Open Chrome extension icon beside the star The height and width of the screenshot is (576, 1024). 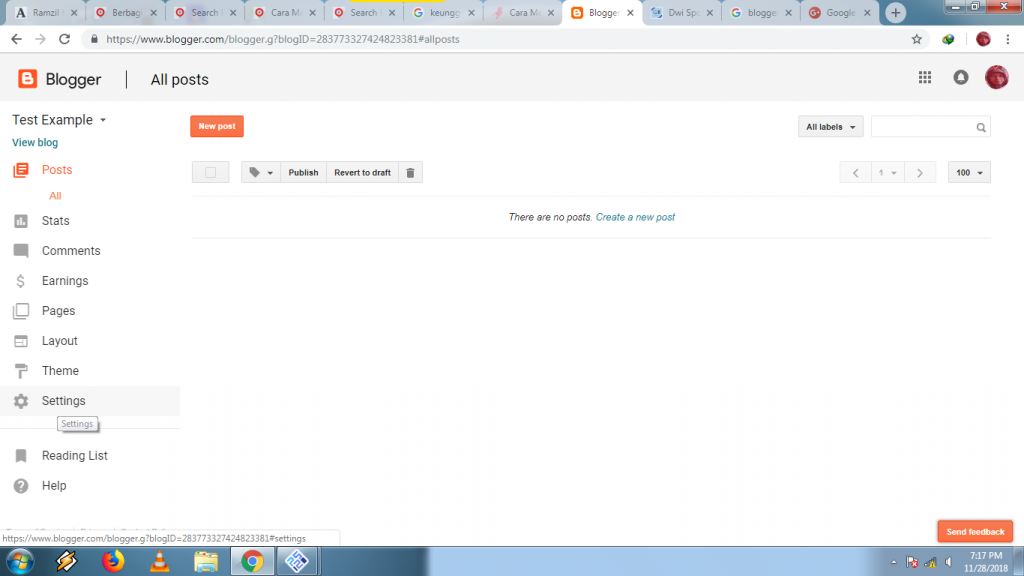pyautogui.click(x=948, y=39)
